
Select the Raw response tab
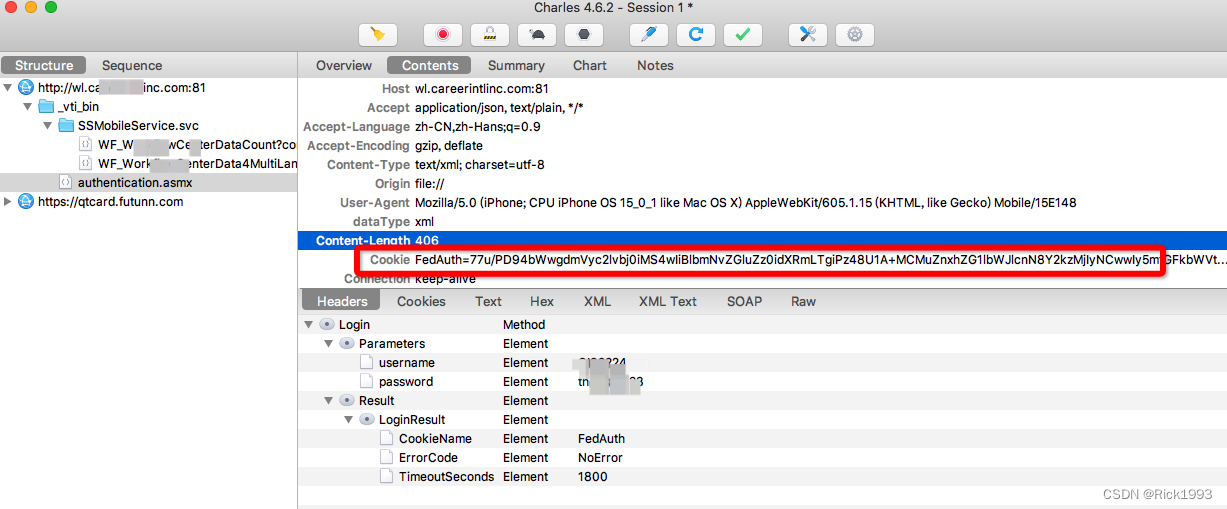[803, 301]
